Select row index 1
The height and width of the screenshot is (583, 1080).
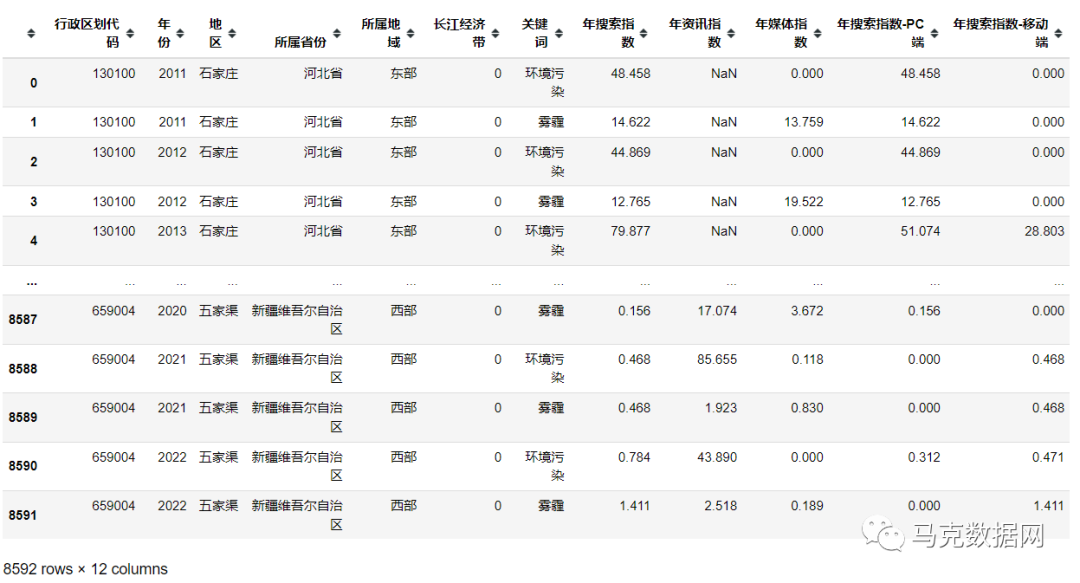[x=33, y=122]
